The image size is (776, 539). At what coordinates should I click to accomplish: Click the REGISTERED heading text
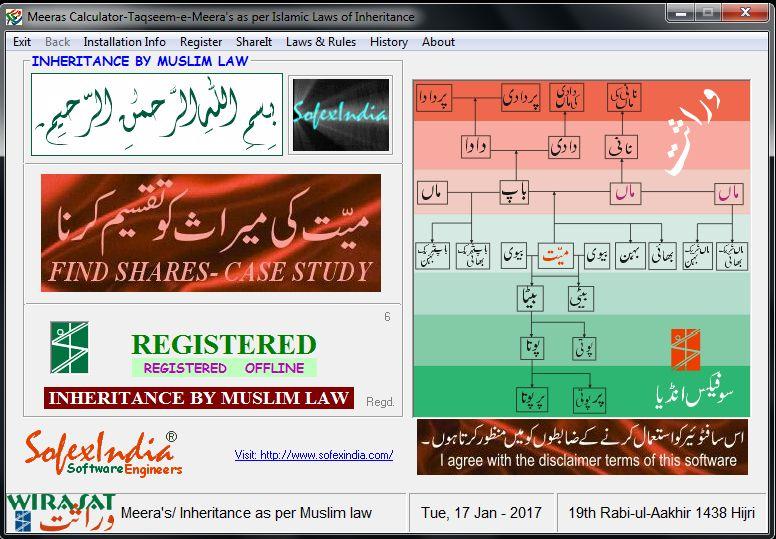(224, 345)
